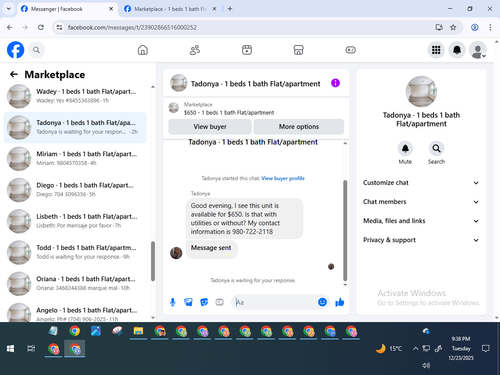Open the notifications bell in top bar
Image resolution: width=500 pixels, height=375 pixels.
(x=457, y=50)
